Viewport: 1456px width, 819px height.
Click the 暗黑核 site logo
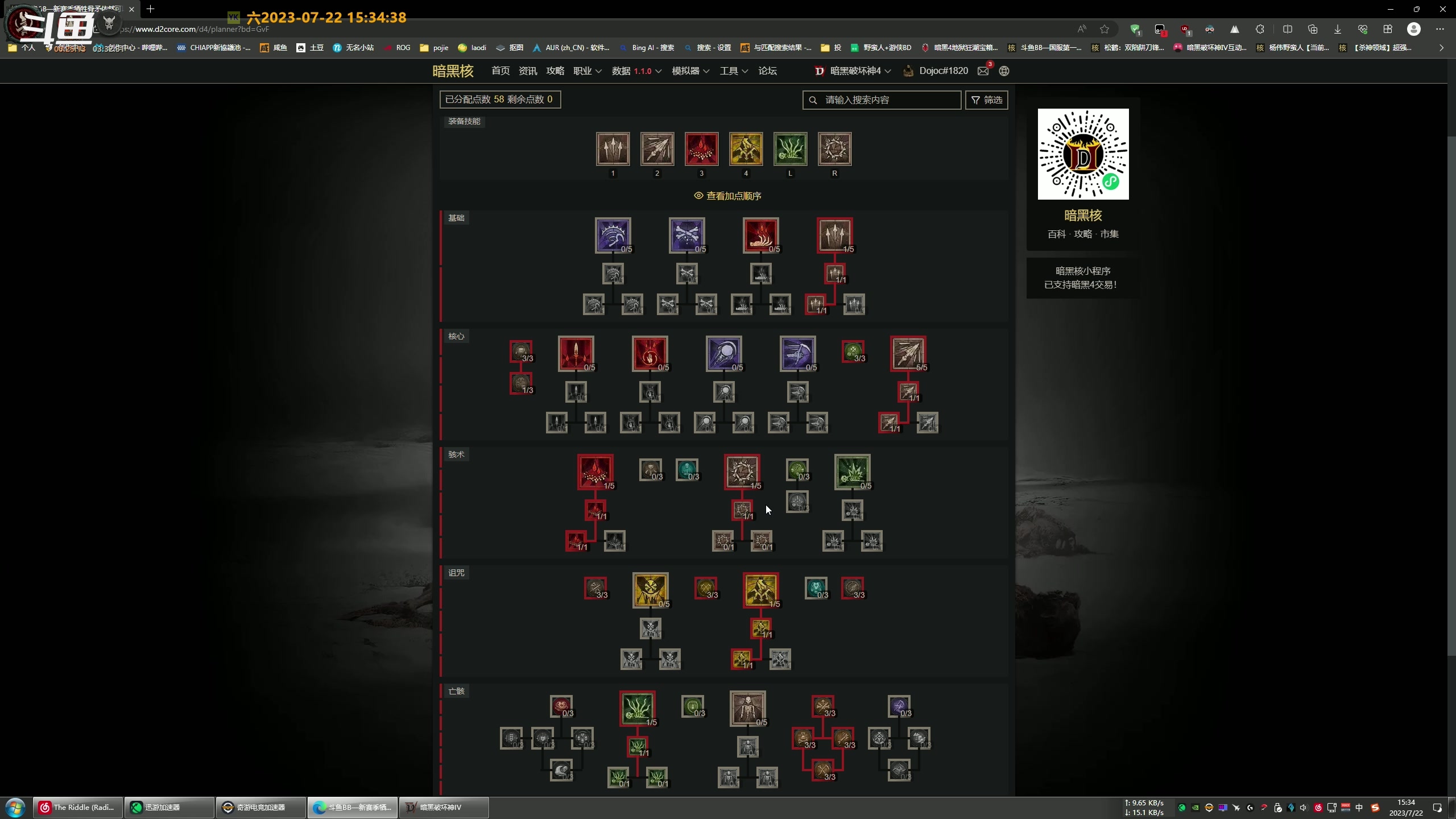(x=453, y=71)
